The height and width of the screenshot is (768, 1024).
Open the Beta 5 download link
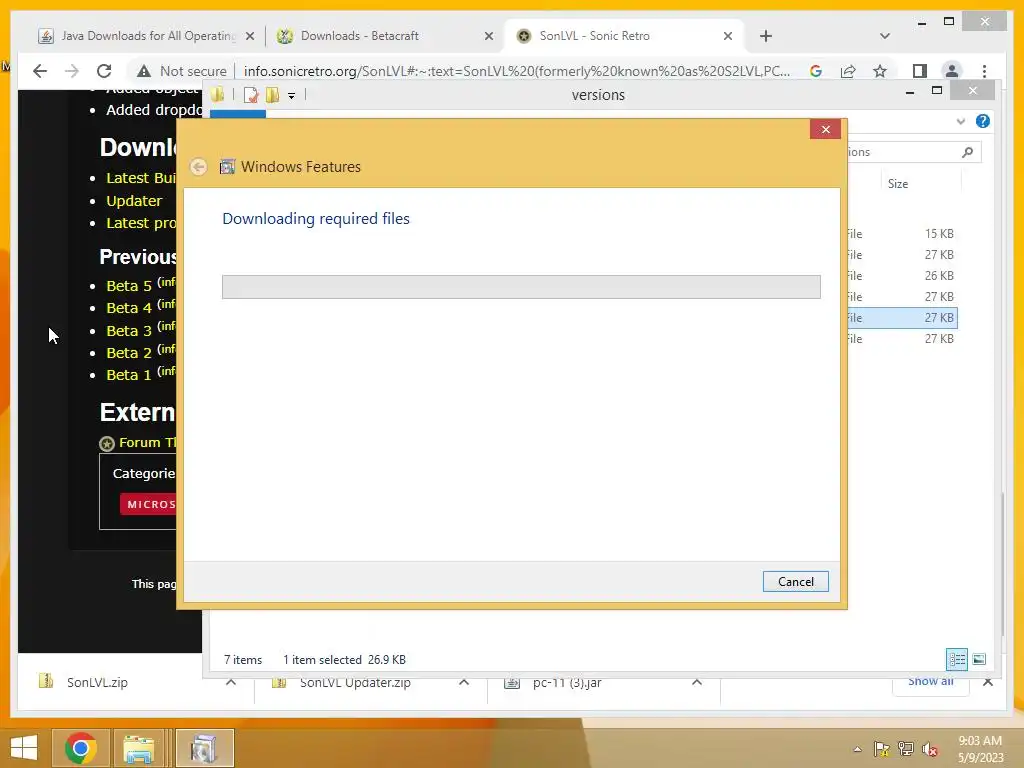click(x=129, y=285)
